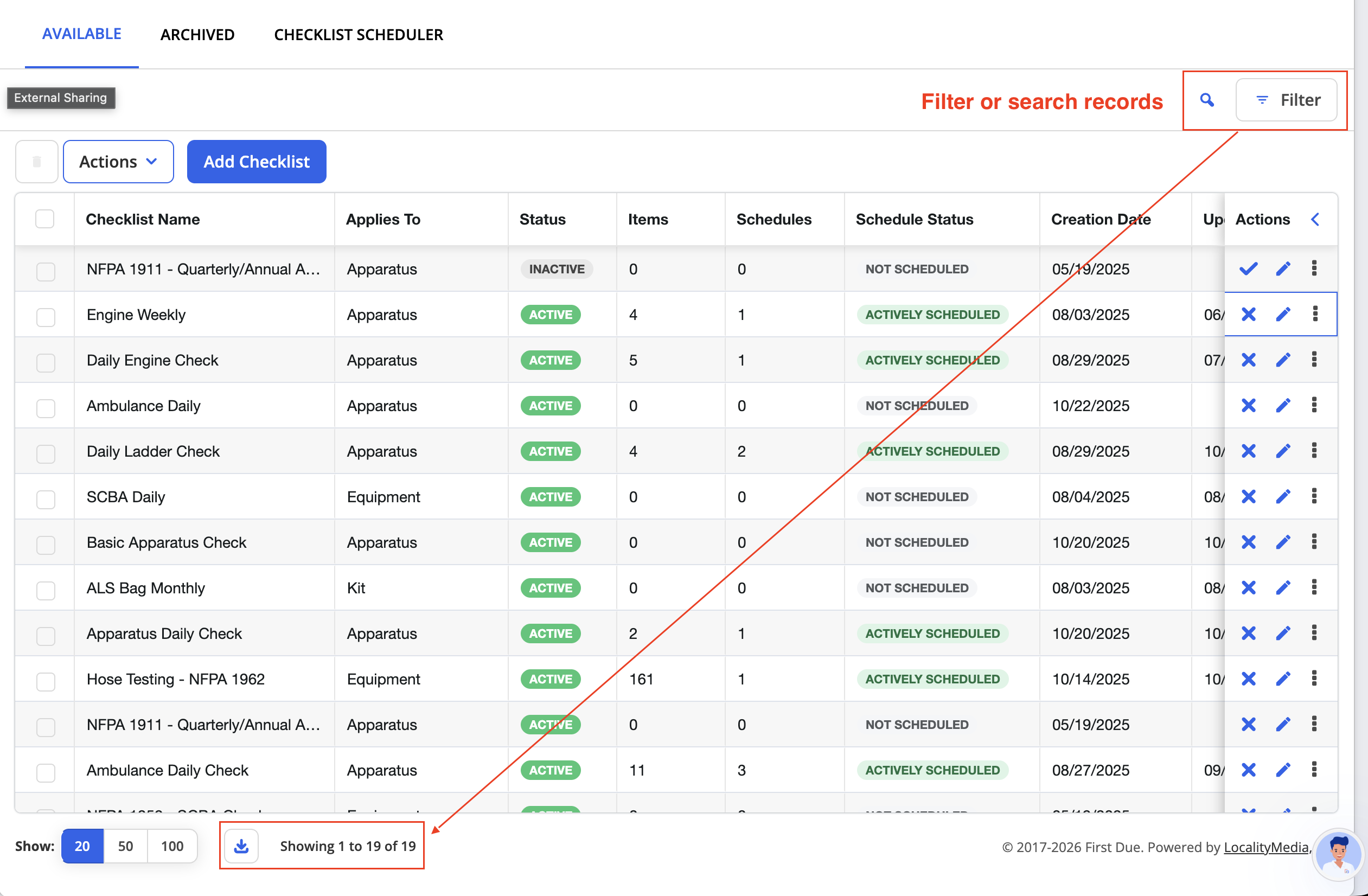
Task: Deactivate Engine Weekly with X icon
Action: pyautogui.click(x=1249, y=315)
